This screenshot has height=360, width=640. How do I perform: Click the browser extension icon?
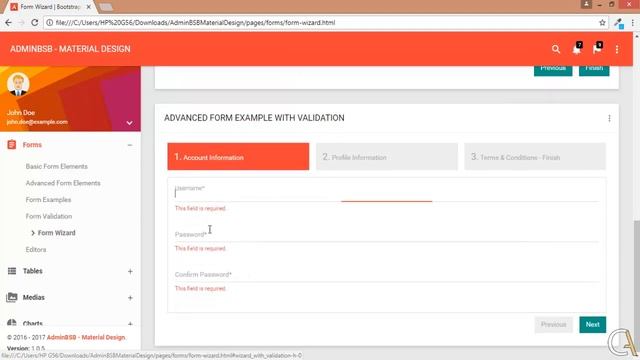(x=619, y=23)
